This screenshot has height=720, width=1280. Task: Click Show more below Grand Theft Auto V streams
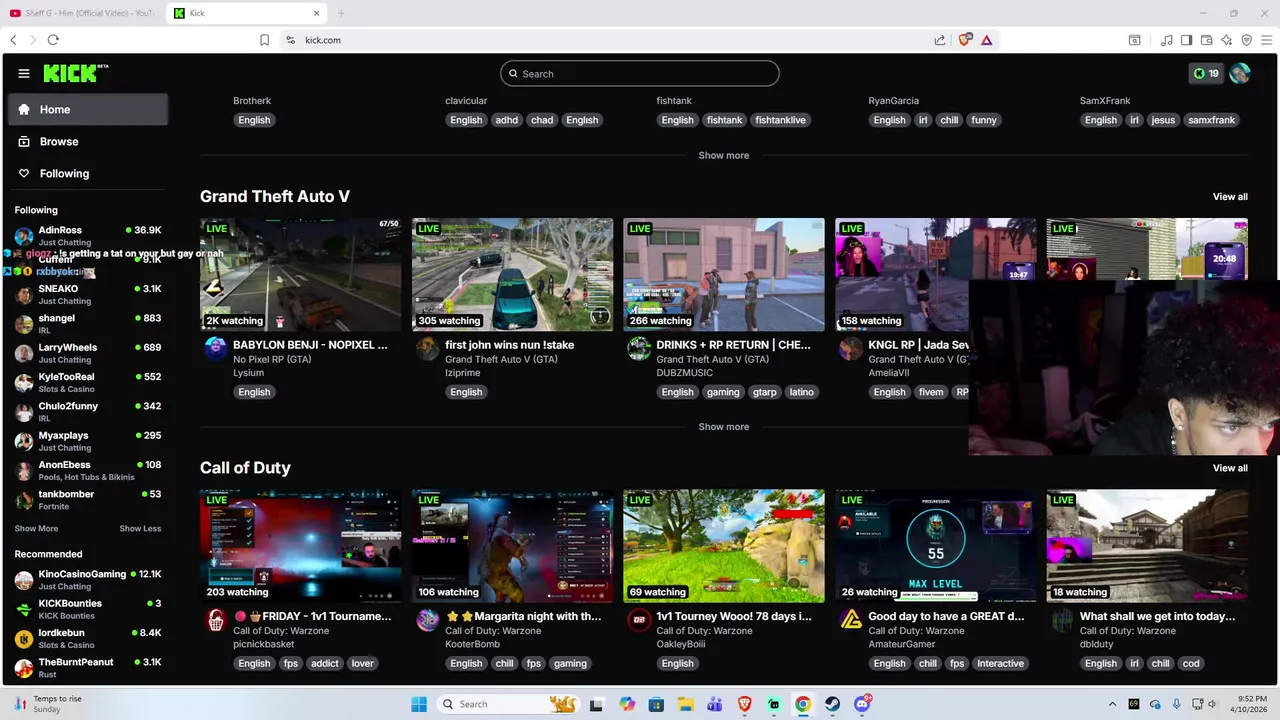(x=724, y=426)
